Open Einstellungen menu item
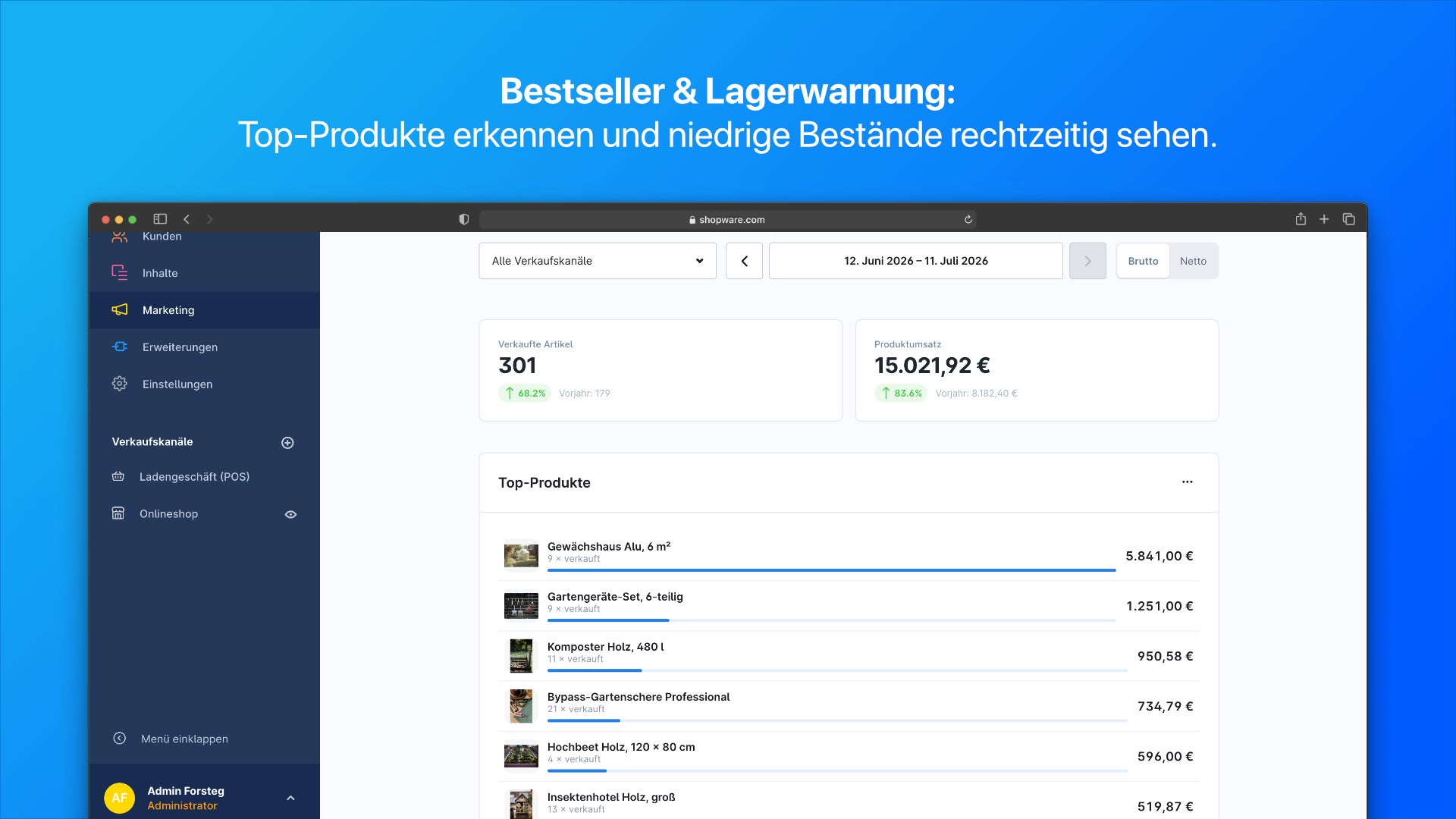 pyautogui.click(x=205, y=384)
